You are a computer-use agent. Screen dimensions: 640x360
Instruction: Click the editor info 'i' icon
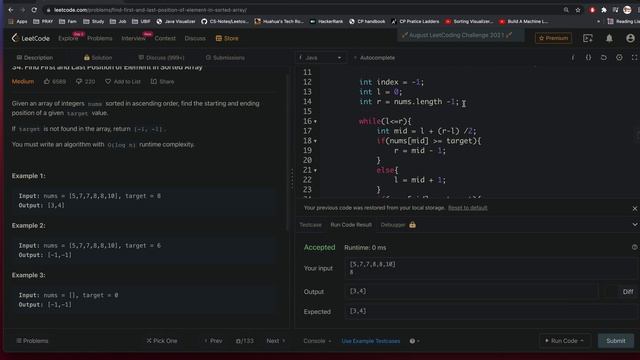(573, 58)
